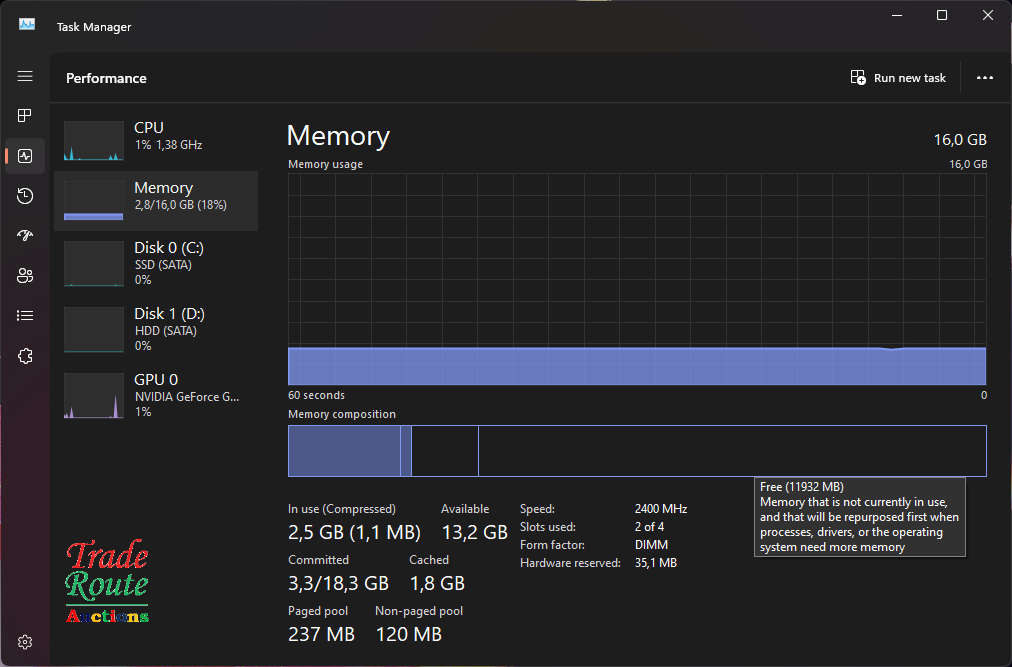This screenshot has width=1012, height=667.
Task: Select the Performance page icon
Action: click(25, 156)
